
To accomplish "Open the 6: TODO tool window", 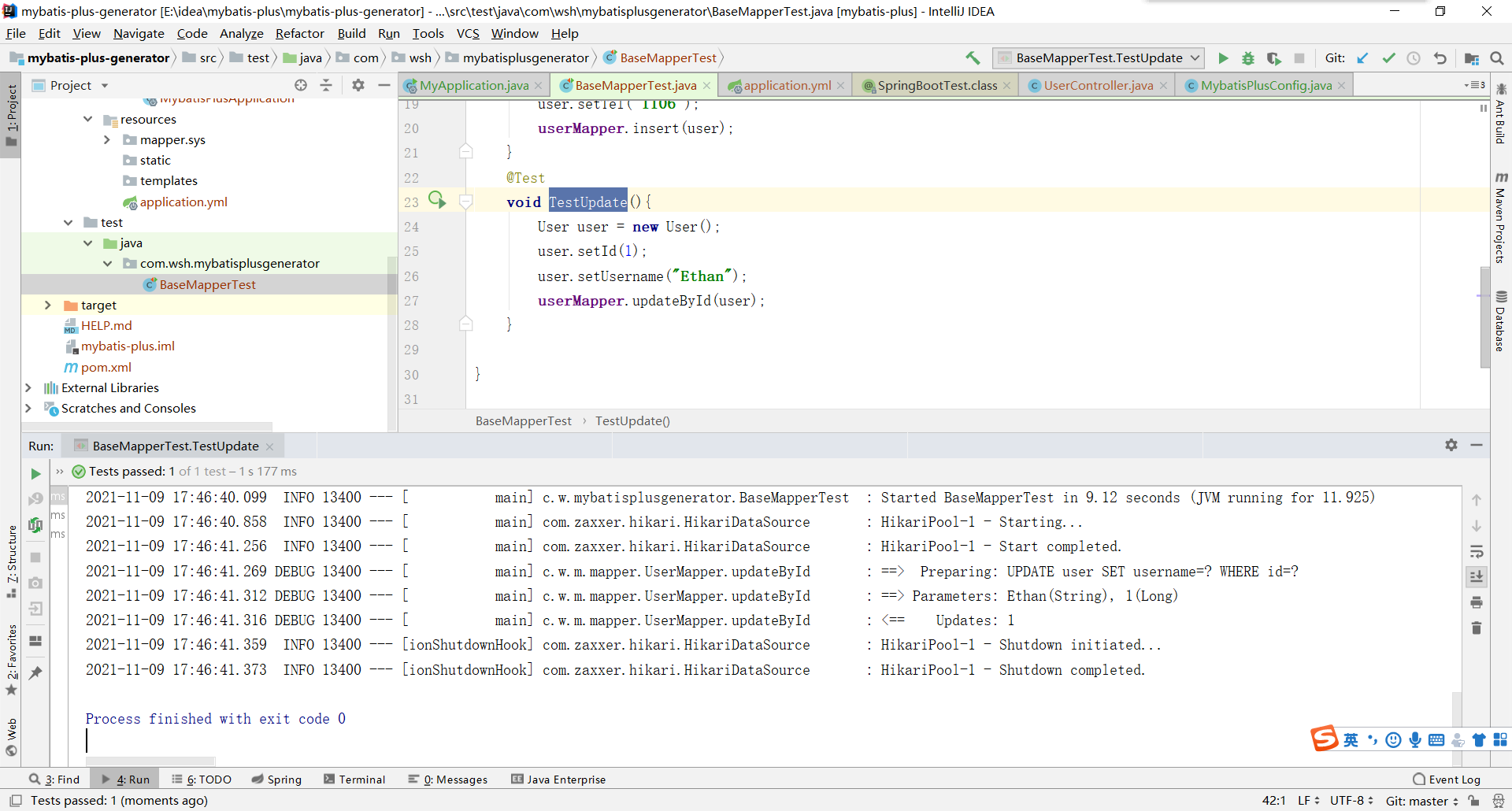I will (x=202, y=780).
